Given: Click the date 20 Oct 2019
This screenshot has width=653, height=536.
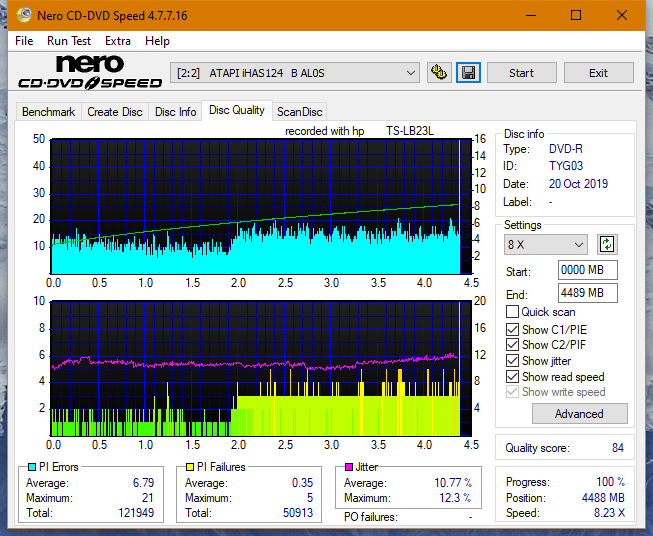Looking at the screenshot, I should coord(578,184).
